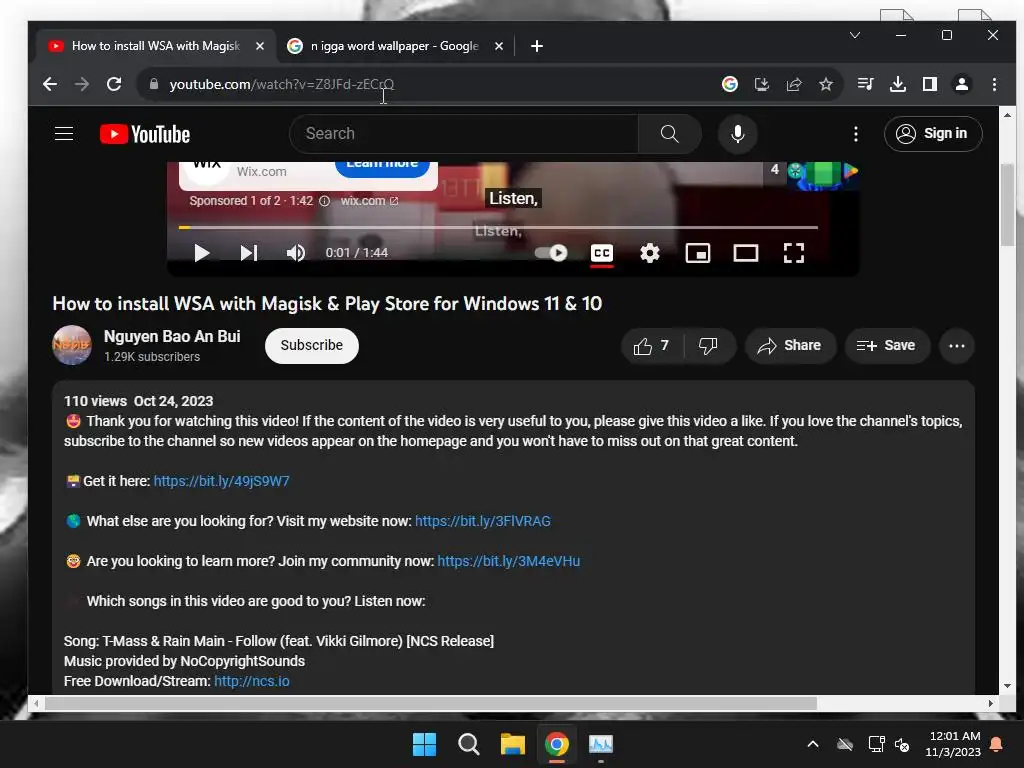Image resolution: width=1024 pixels, height=768 pixels.
Task: Enter full screen mode
Action: pyautogui.click(x=793, y=253)
